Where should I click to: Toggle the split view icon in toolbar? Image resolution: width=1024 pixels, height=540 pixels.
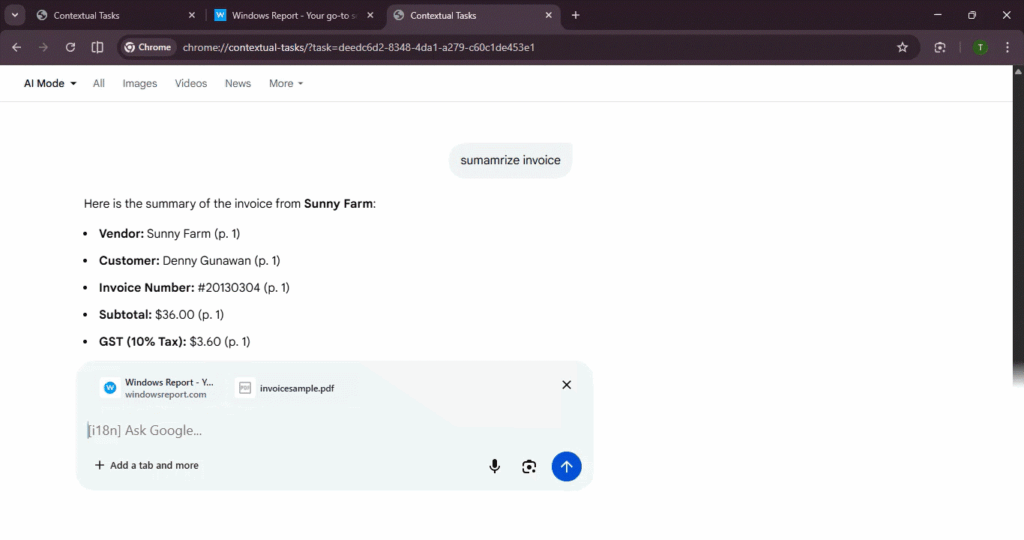pos(97,47)
